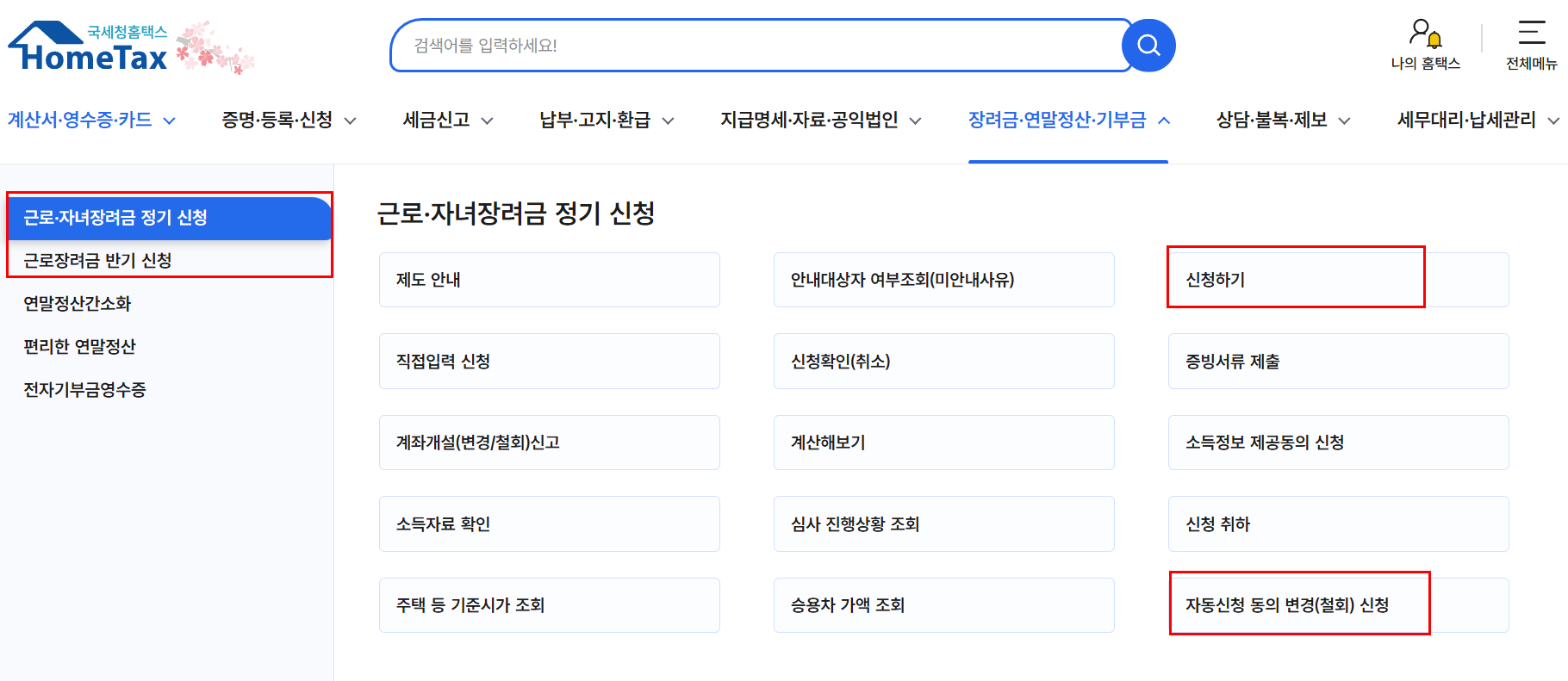Open 상담·불복·제보 menu
The height and width of the screenshot is (681, 1568).
pos(1272,120)
